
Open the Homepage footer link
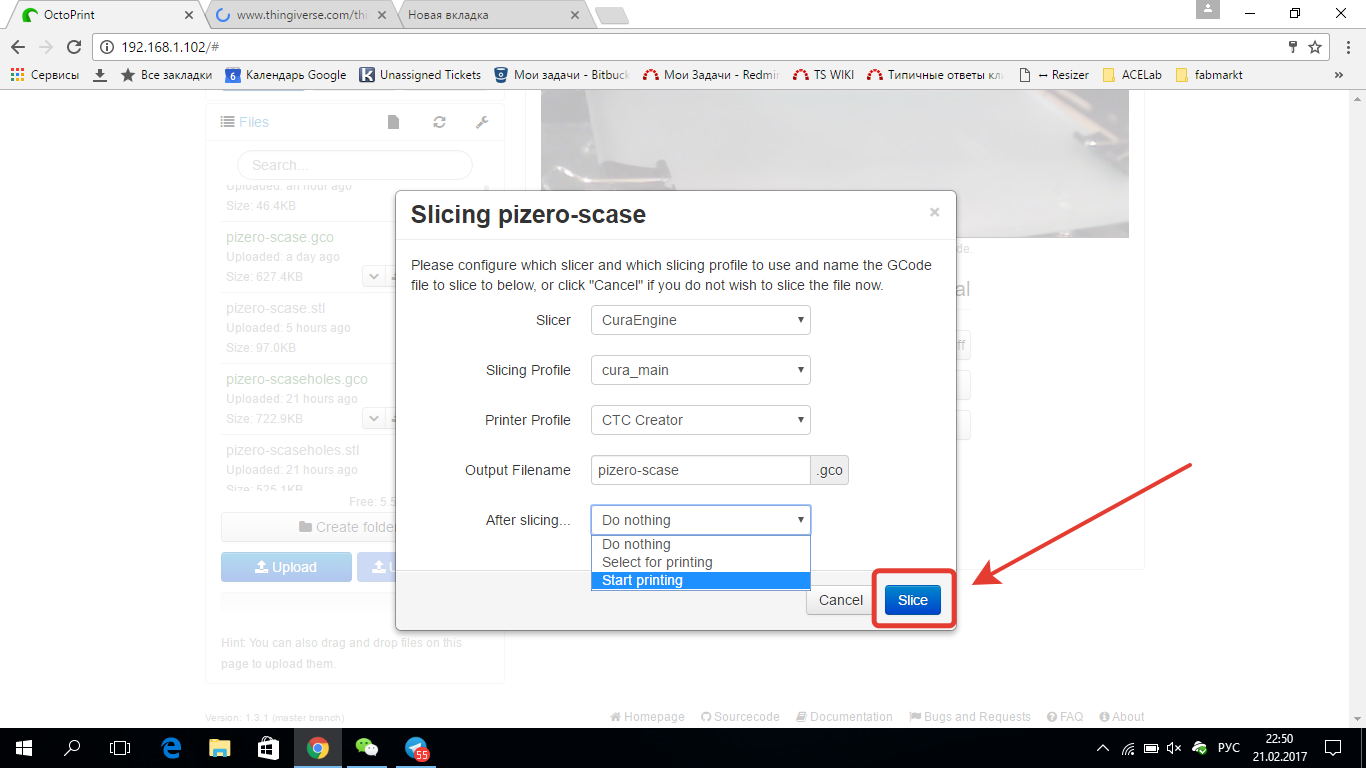pyautogui.click(x=647, y=717)
